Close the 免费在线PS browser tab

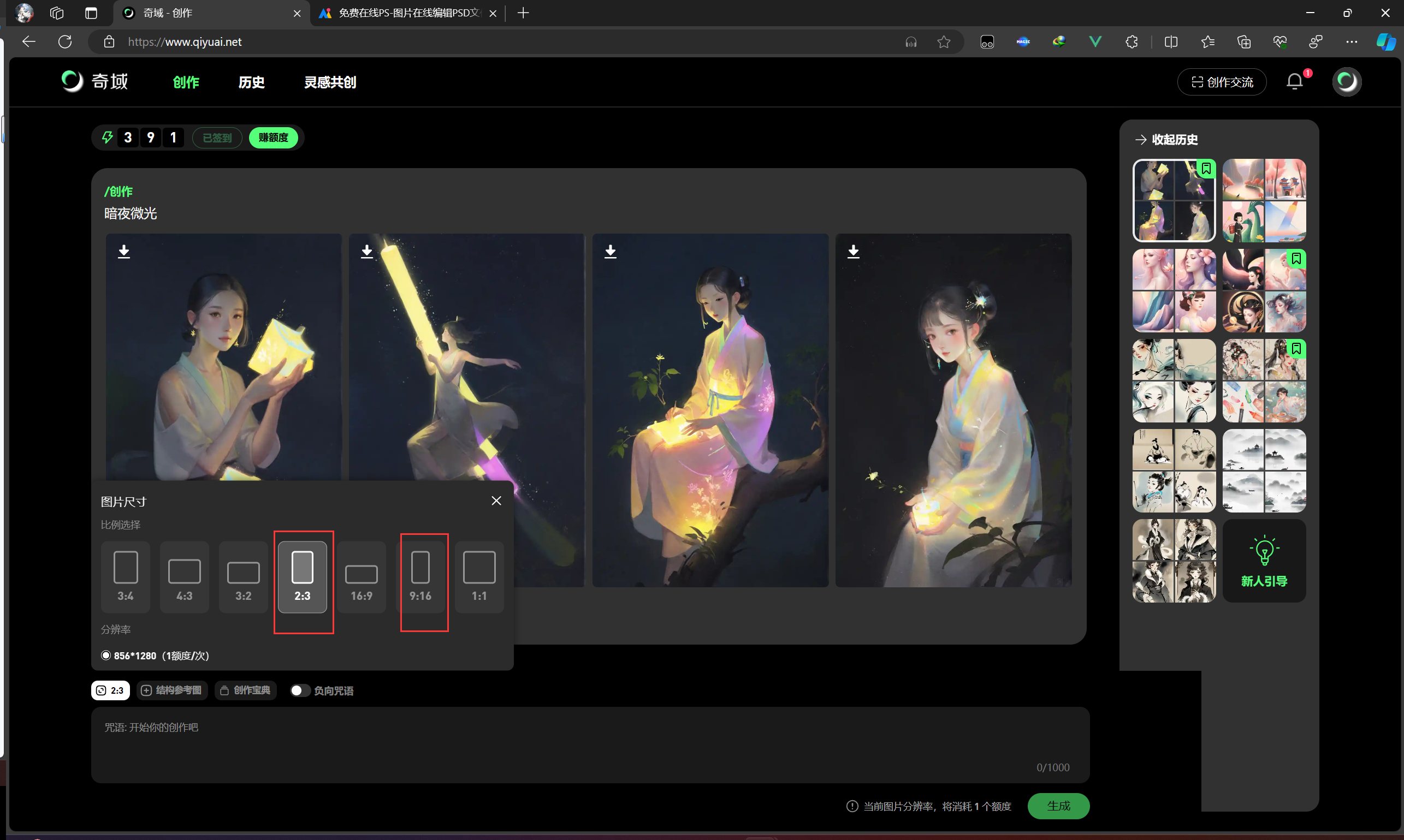click(493, 13)
